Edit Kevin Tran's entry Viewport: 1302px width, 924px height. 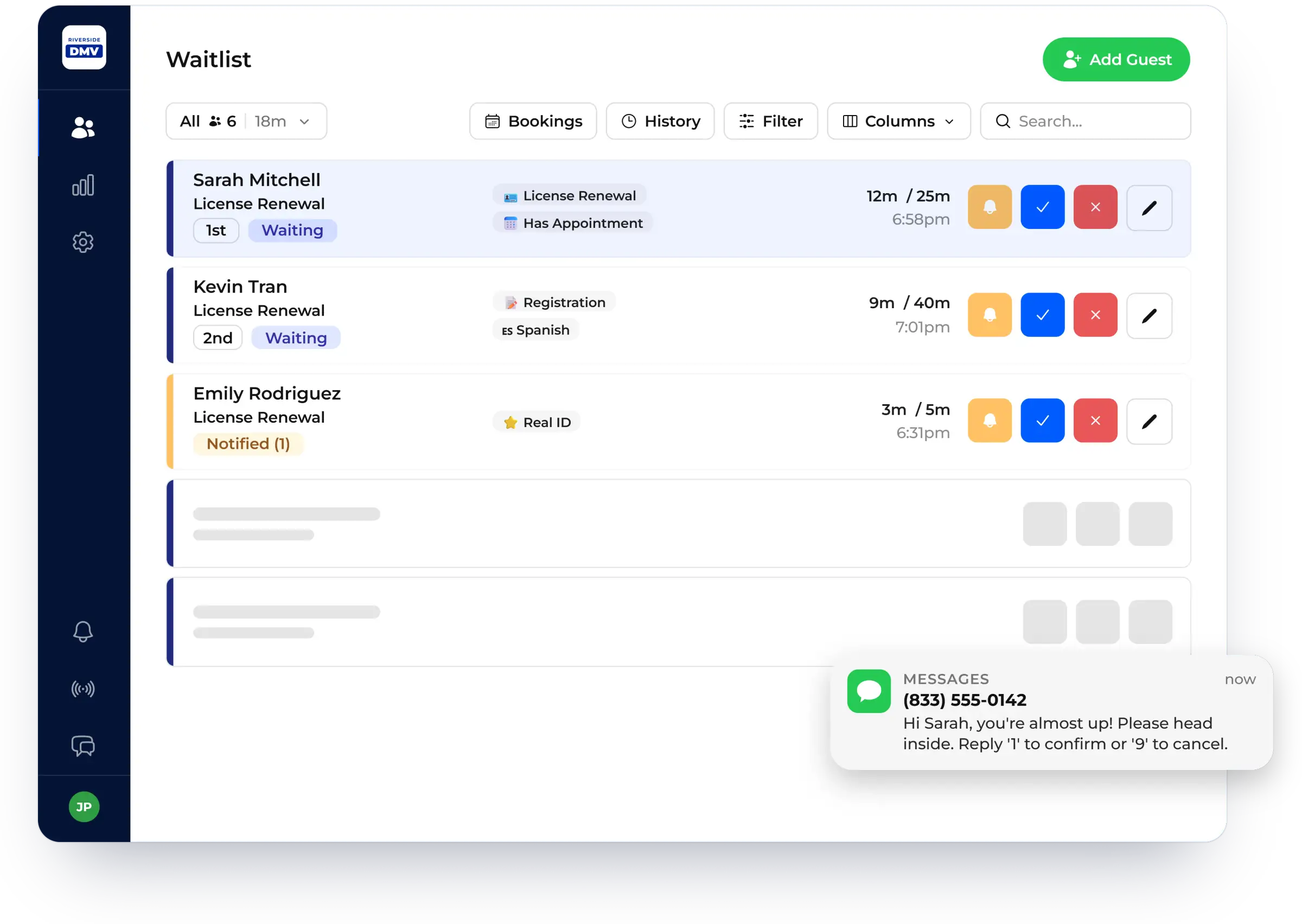click(1150, 316)
